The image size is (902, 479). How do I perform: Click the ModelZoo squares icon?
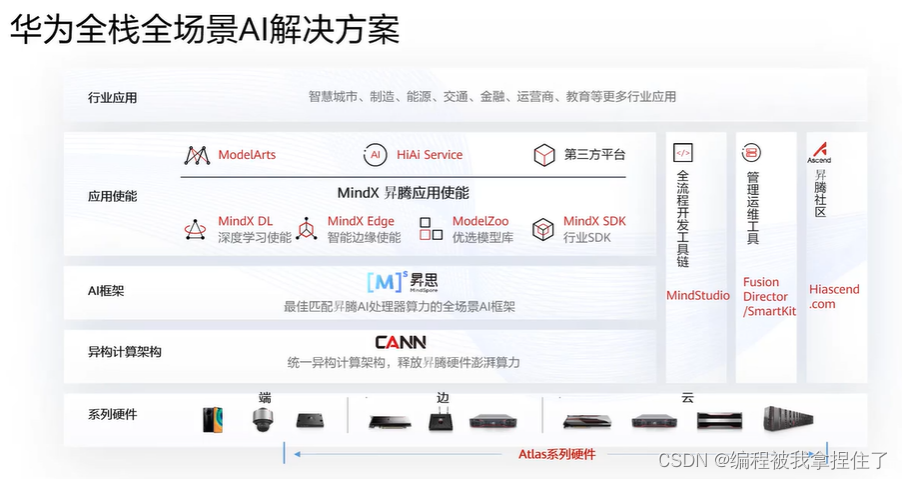click(x=431, y=228)
